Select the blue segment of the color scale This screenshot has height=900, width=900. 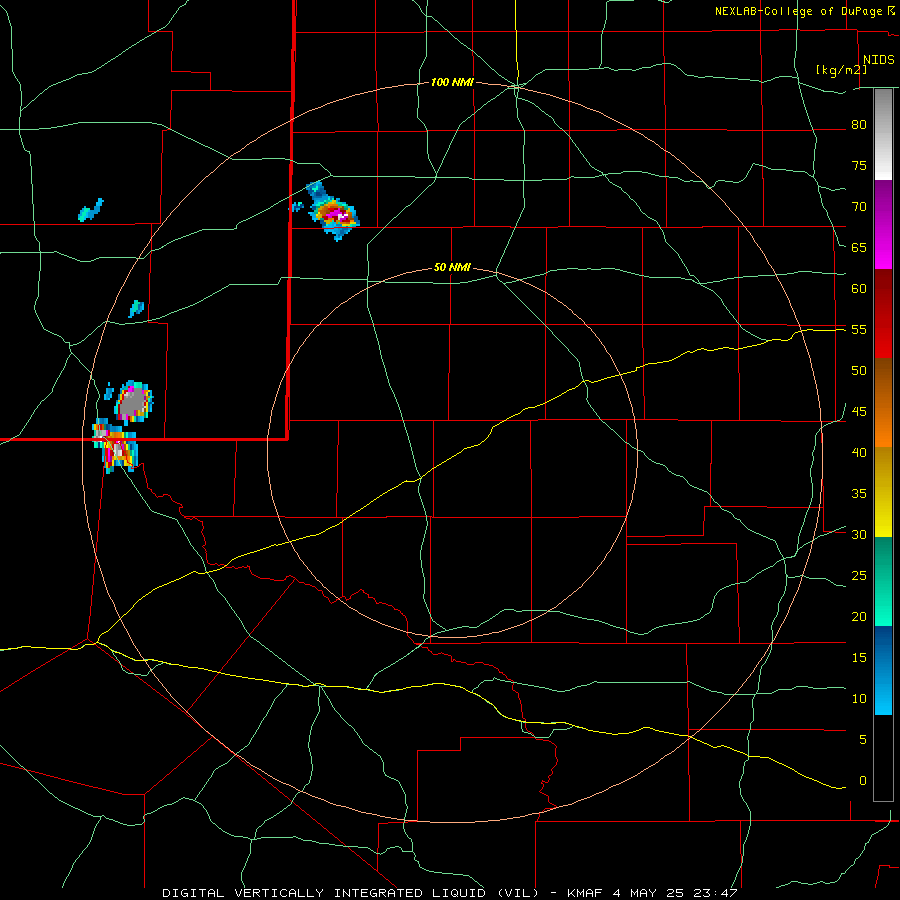coord(883,670)
